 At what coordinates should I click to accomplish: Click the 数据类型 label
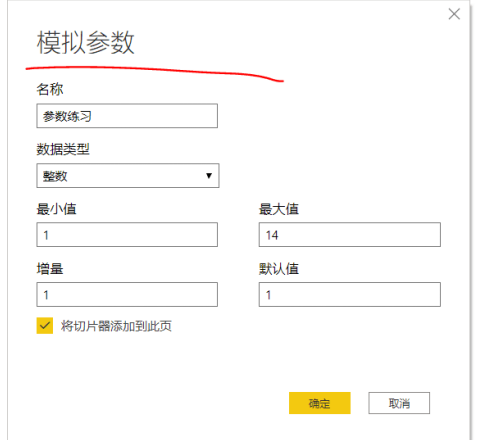63,149
